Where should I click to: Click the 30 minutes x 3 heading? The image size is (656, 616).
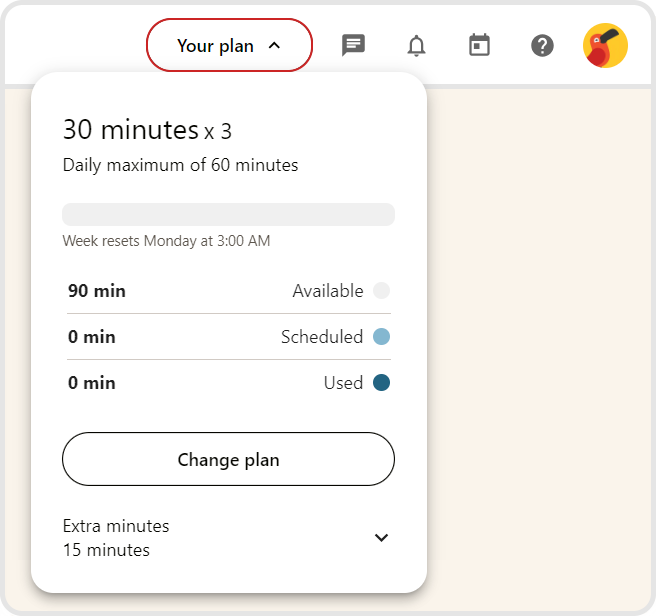(x=147, y=130)
